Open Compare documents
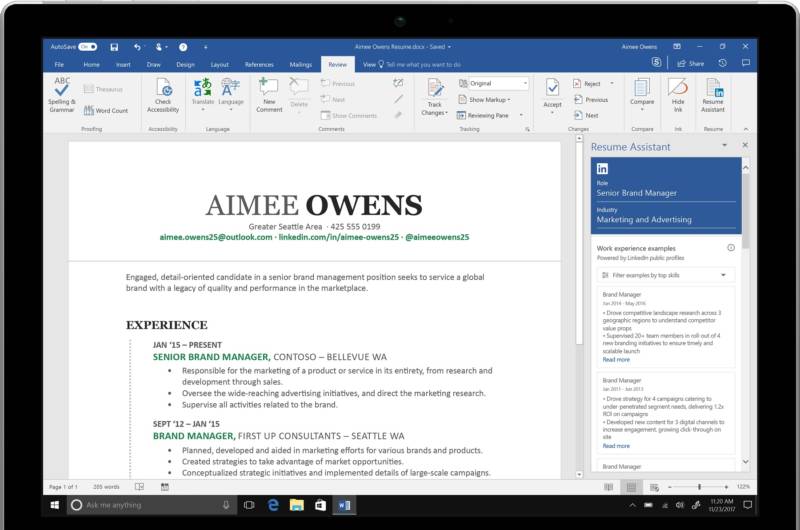Screen dimensions: 800x530 click(x=642, y=95)
